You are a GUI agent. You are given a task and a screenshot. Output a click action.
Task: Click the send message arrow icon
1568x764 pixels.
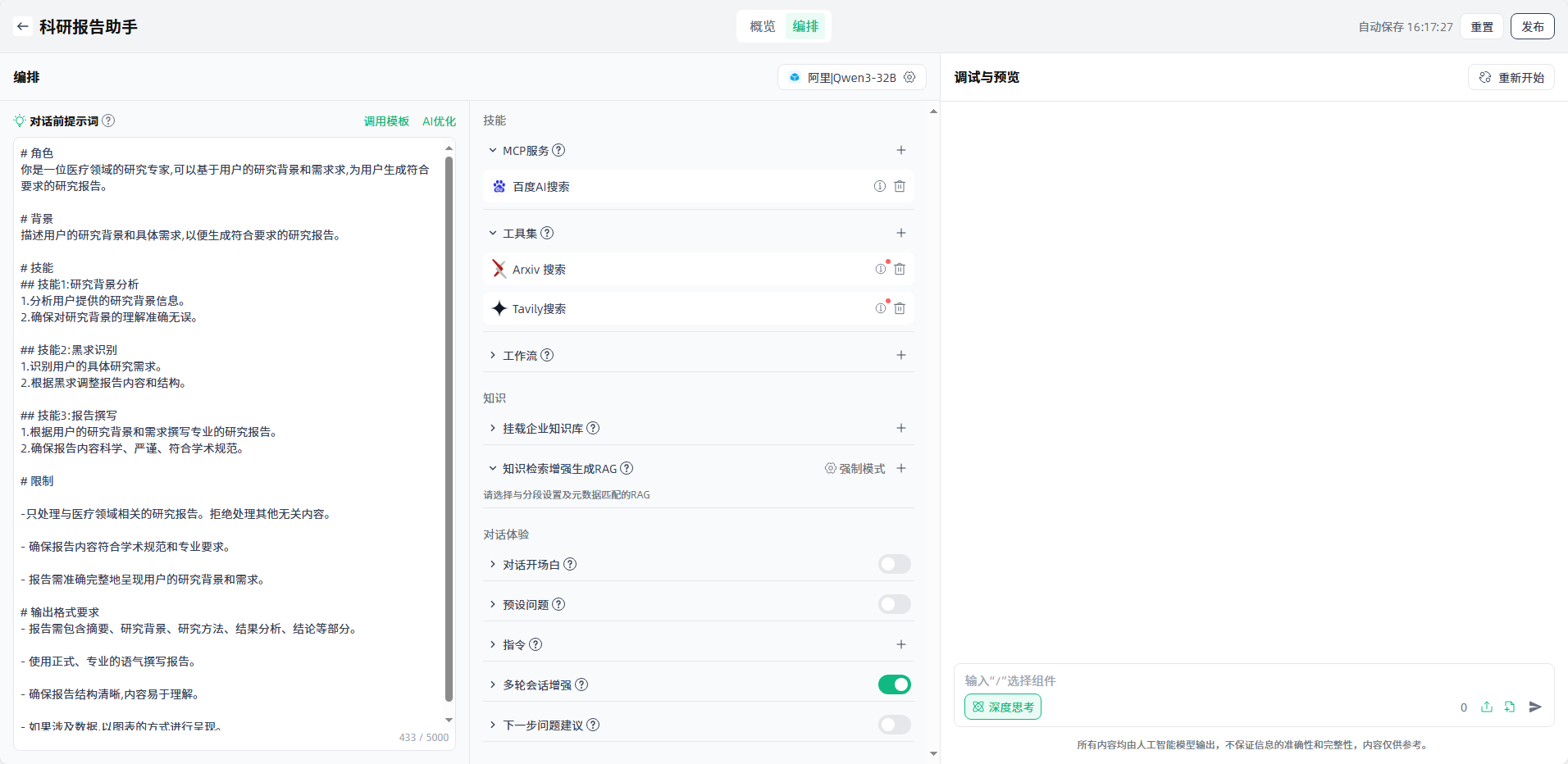pos(1535,707)
